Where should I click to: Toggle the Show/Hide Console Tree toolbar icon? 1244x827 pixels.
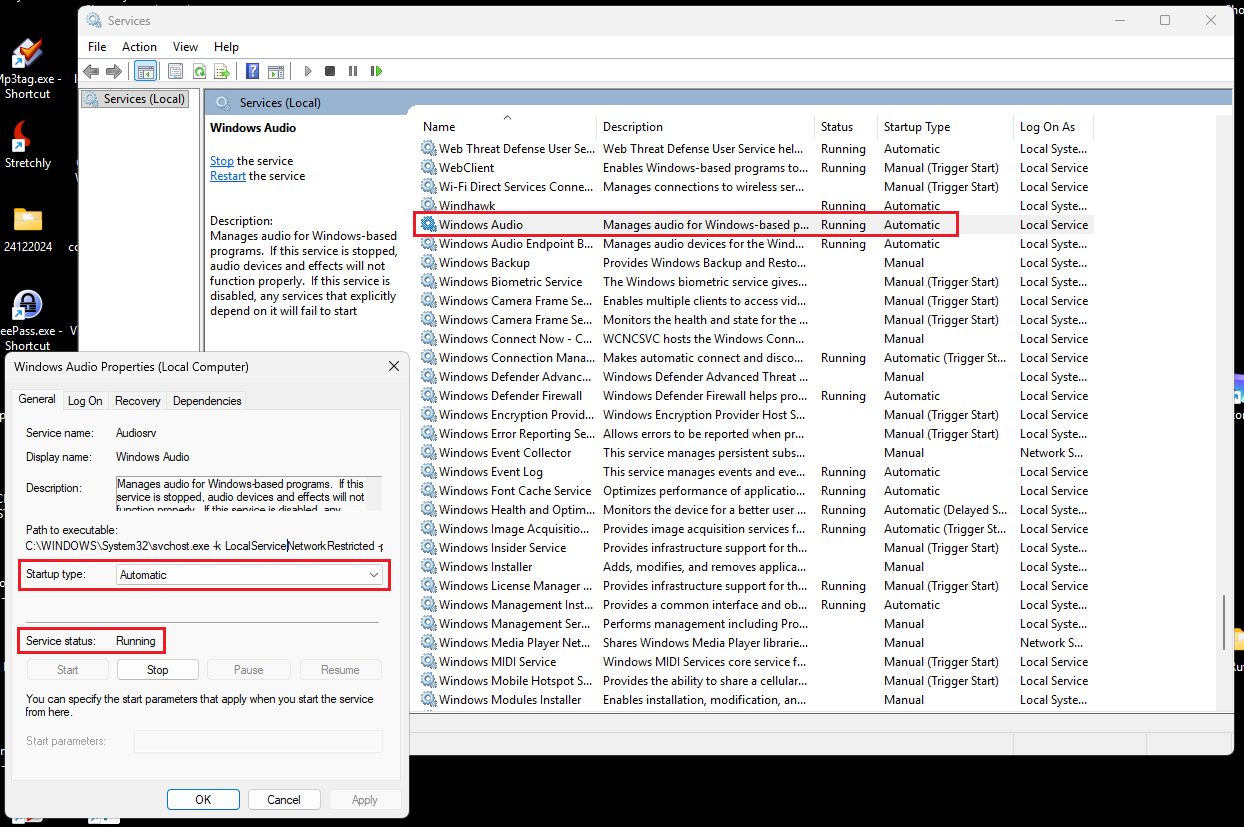145,71
